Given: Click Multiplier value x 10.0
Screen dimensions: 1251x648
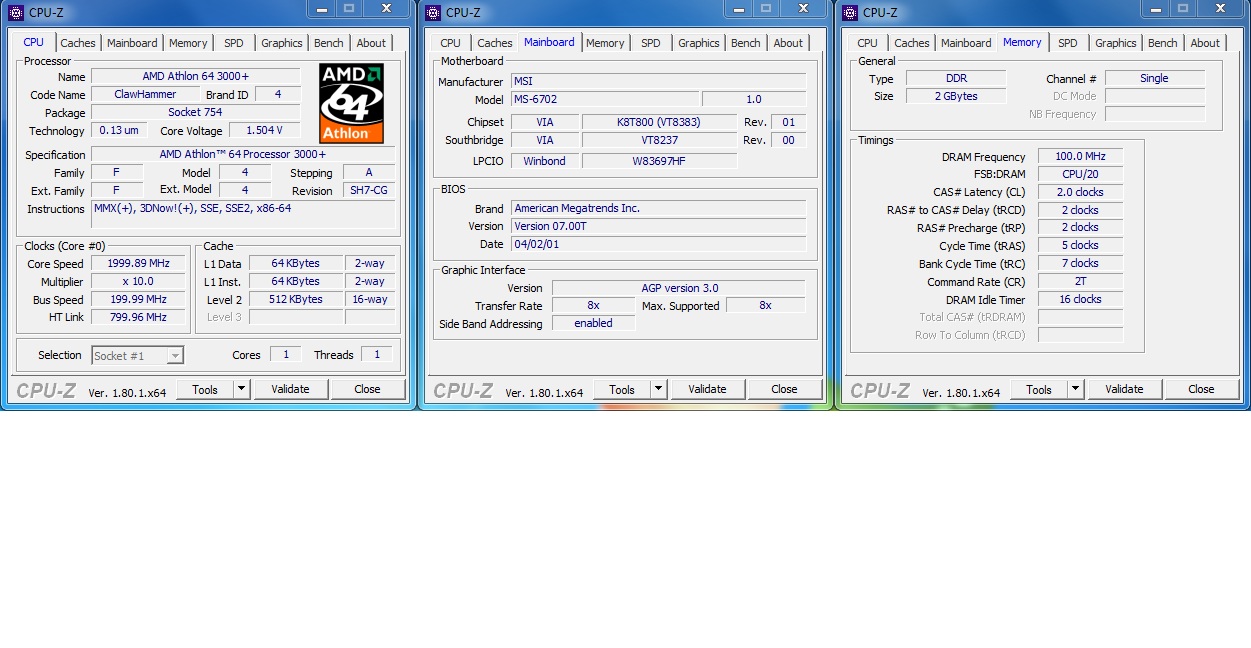Looking at the screenshot, I should pyautogui.click(x=139, y=281).
